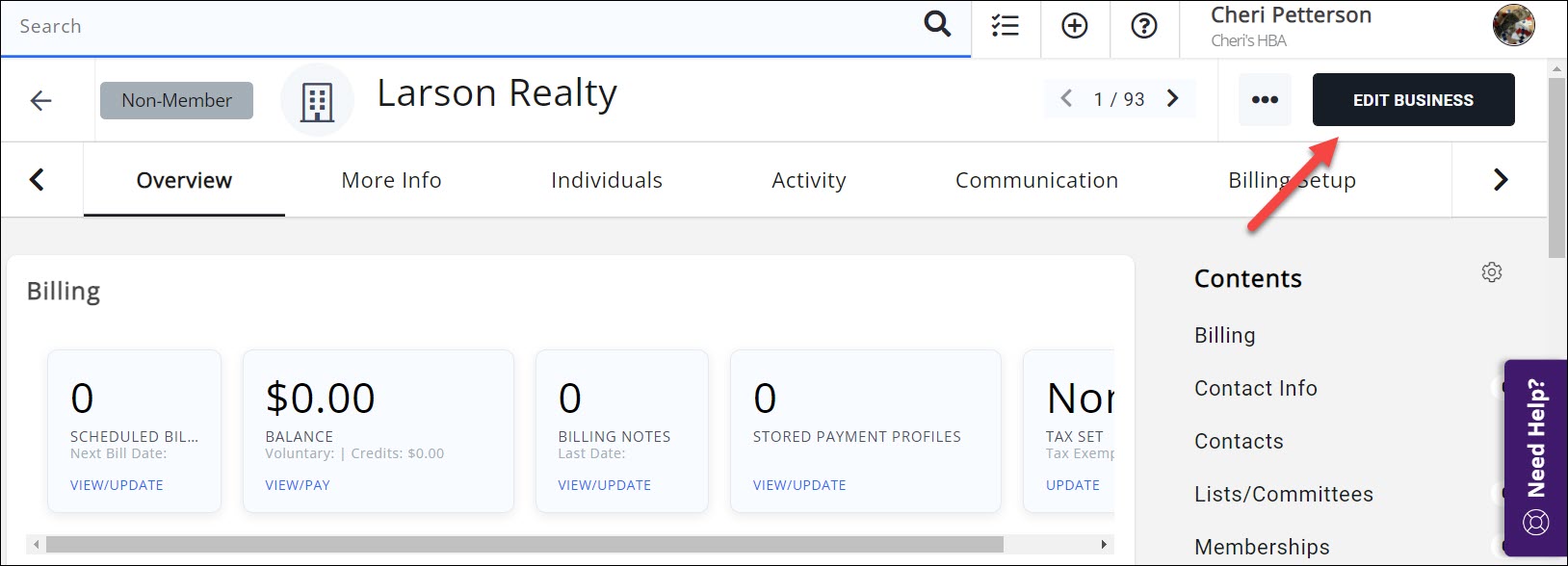The height and width of the screenshot is (566, 1568).
Task: Open Contents settings gear icon
Action: pos(1492,272)
